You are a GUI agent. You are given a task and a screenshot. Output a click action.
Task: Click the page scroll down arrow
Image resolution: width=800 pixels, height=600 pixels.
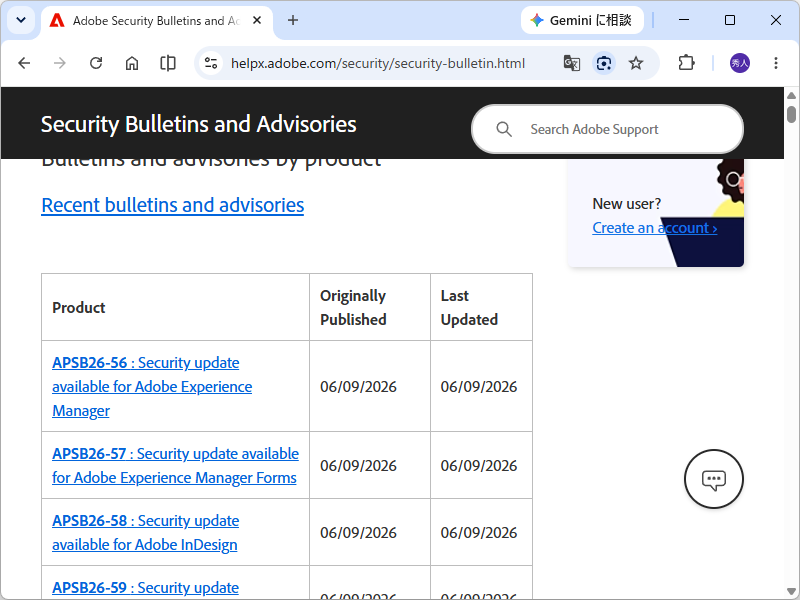coord(791,591)
